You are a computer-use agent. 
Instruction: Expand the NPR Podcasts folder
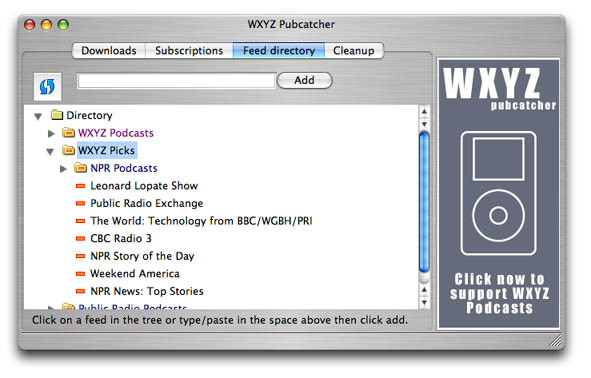pos(63,168)
